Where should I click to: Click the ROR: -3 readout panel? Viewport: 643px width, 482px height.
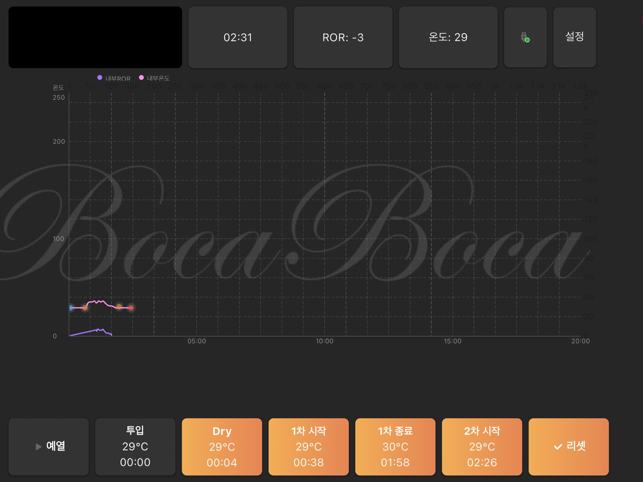click(x=343, y=37)
